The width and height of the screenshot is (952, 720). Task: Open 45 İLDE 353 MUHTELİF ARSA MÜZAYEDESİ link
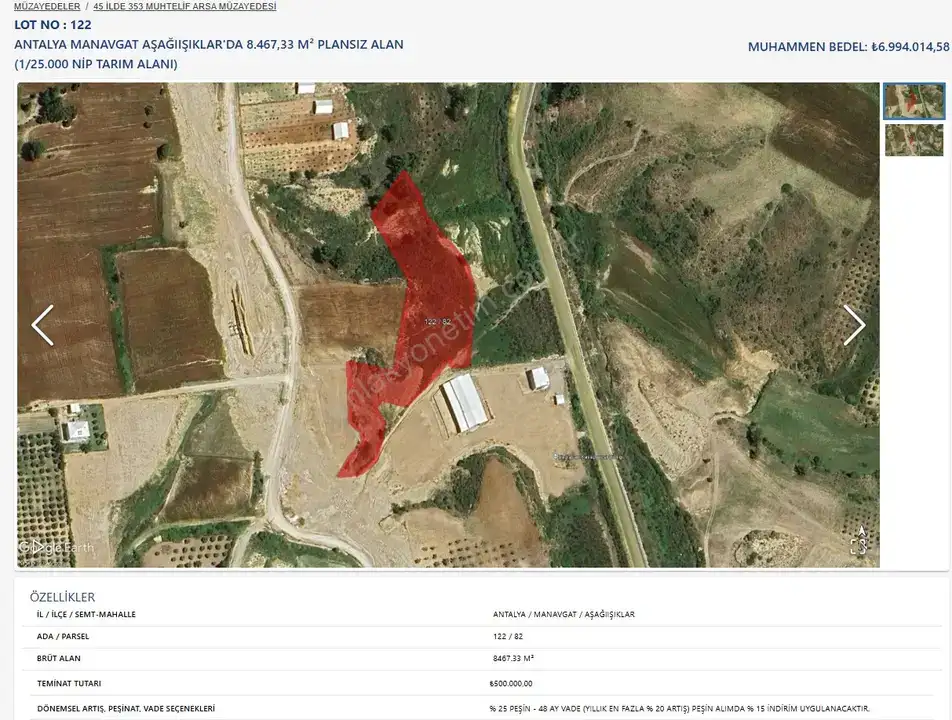(x=184, y=6)
